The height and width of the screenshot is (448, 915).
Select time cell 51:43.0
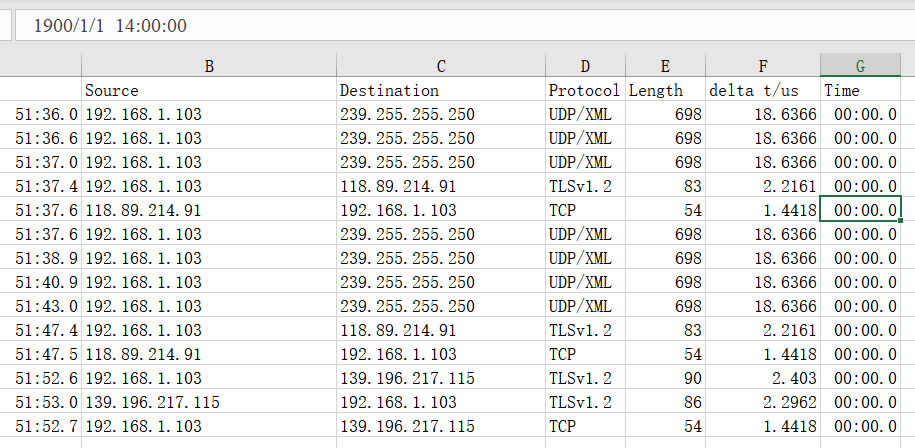[x=41, y=306]
